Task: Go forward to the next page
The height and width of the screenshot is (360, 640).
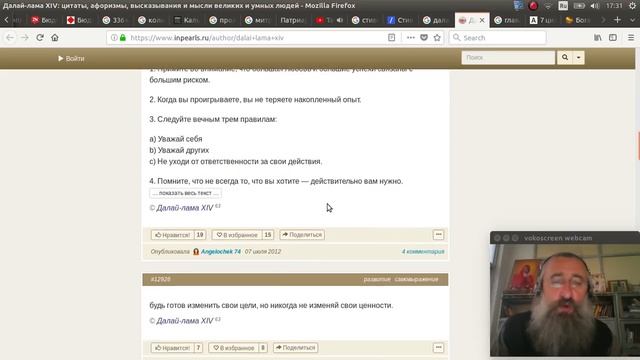Action: pos(25,38)
